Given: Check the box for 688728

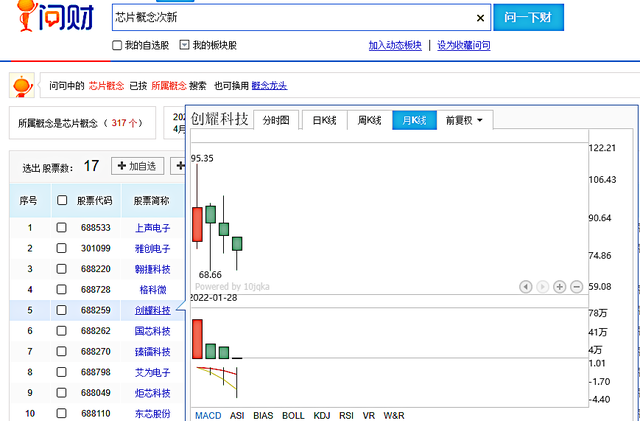Looking at the screenshot, I should [61, 290].
